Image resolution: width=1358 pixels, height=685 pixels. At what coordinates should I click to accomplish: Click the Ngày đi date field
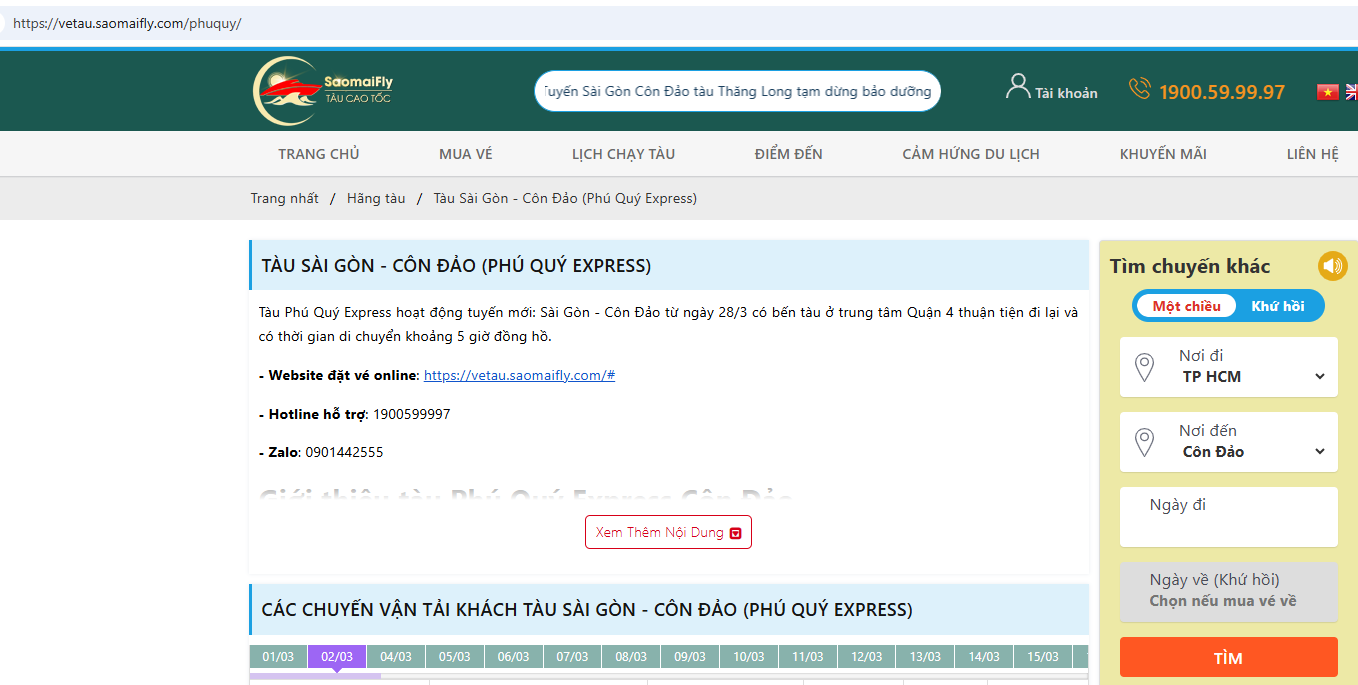coord(1228,516)
